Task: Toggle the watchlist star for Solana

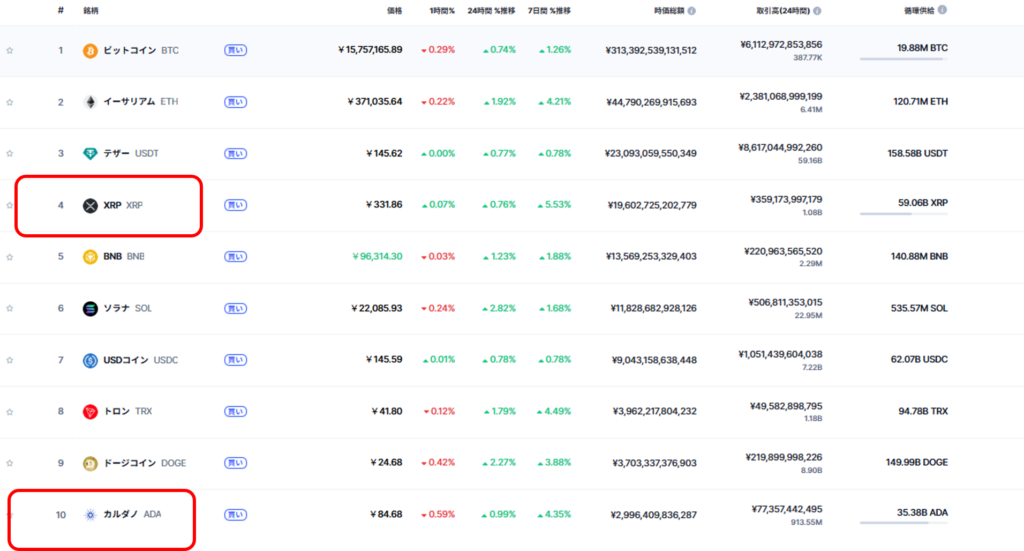Action: pos(10,308)
